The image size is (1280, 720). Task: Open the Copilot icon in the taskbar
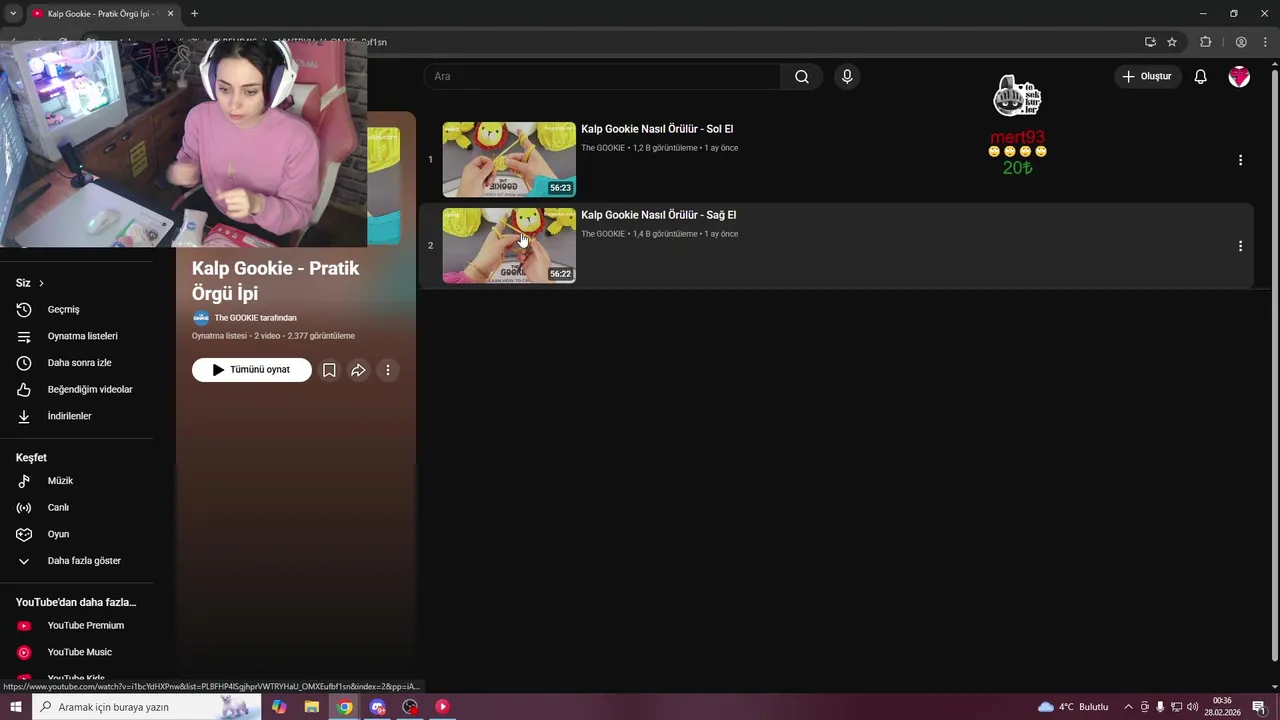pyautogui.click(x=279, y=707)
